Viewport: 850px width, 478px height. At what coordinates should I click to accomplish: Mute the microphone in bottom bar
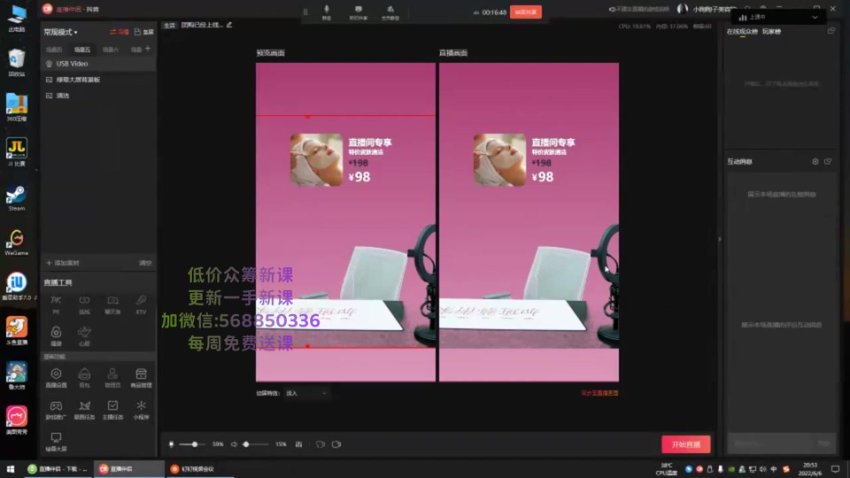point(171,444)
